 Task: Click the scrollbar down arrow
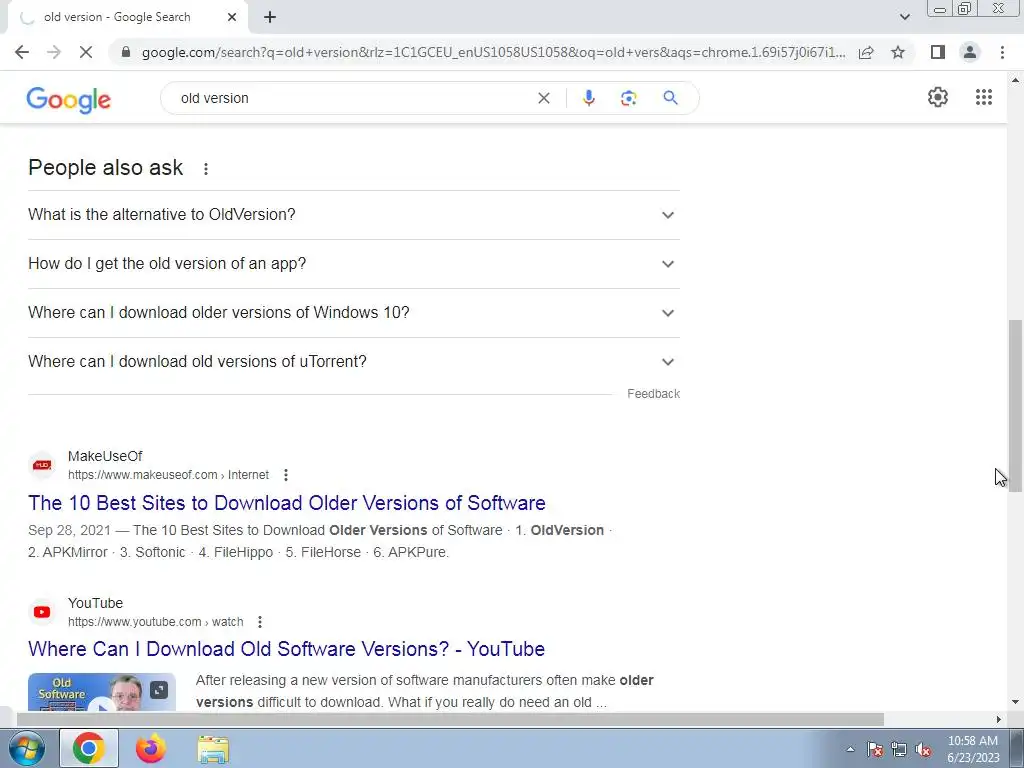(1015, 703)
